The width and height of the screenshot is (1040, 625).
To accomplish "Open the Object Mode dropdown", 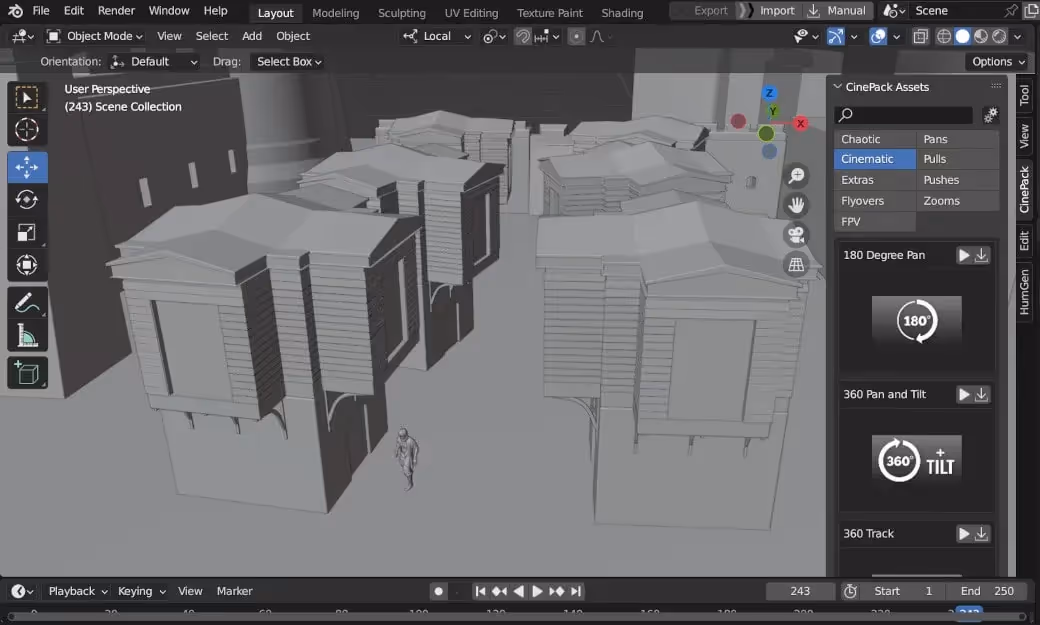I will [x=94, y=36].
